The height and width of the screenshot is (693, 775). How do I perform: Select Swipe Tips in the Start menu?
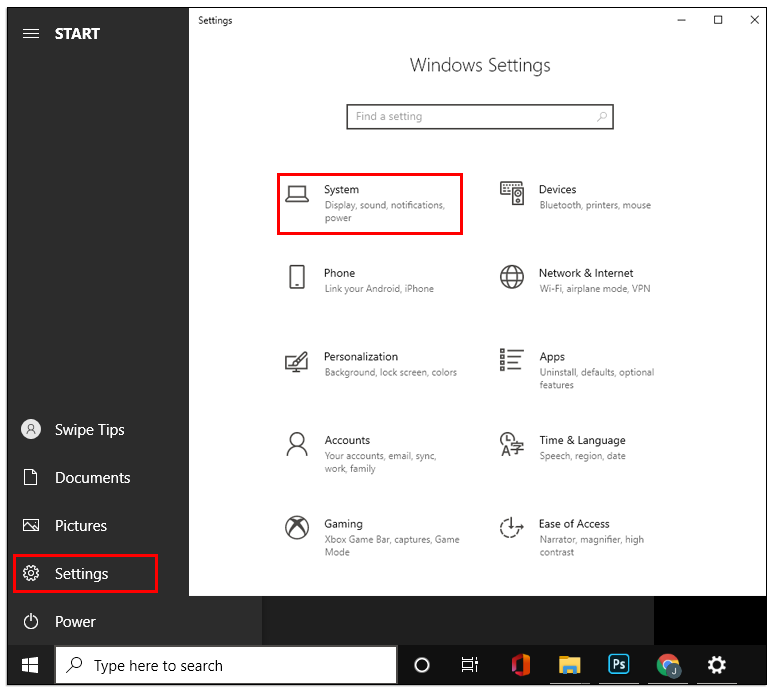coord(90,430)
